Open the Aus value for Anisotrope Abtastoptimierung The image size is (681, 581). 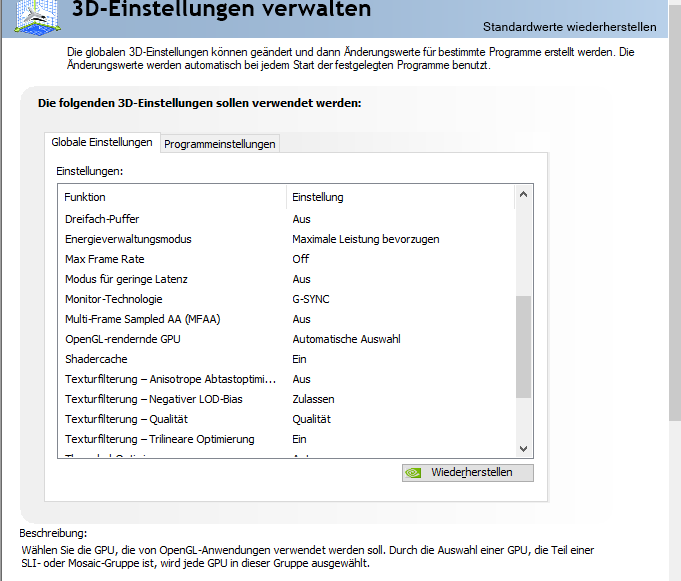coord(301,379)
